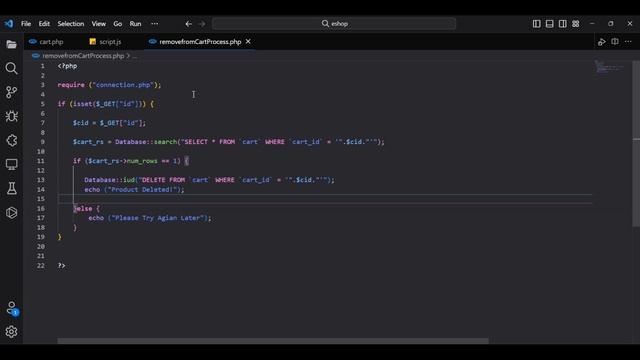Viewport: 640px width, 360px height.
Task: Open the Manage gear icon
Action: click(11, 331)
